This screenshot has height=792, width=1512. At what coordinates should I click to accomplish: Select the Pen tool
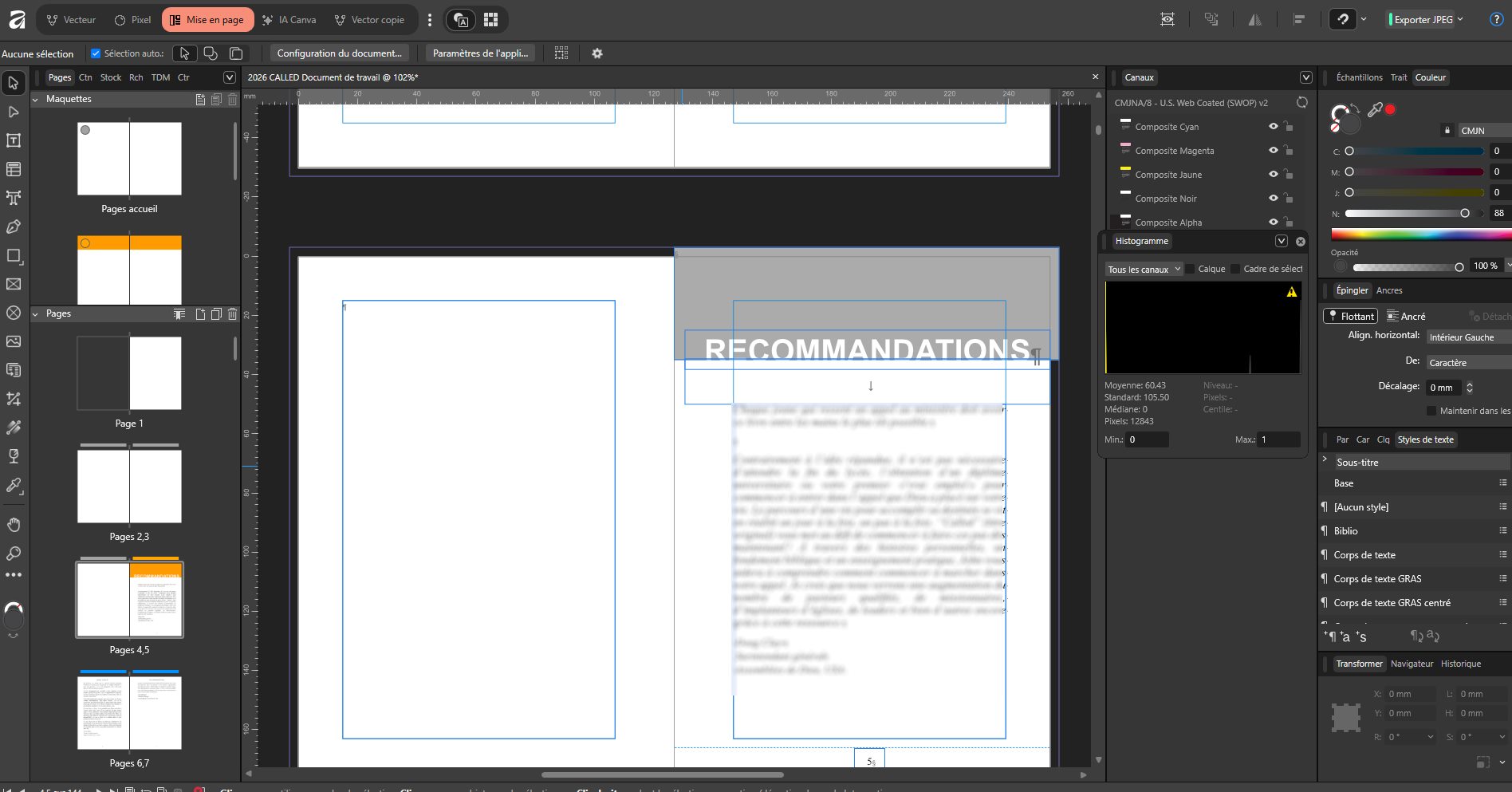pos(14,227)
